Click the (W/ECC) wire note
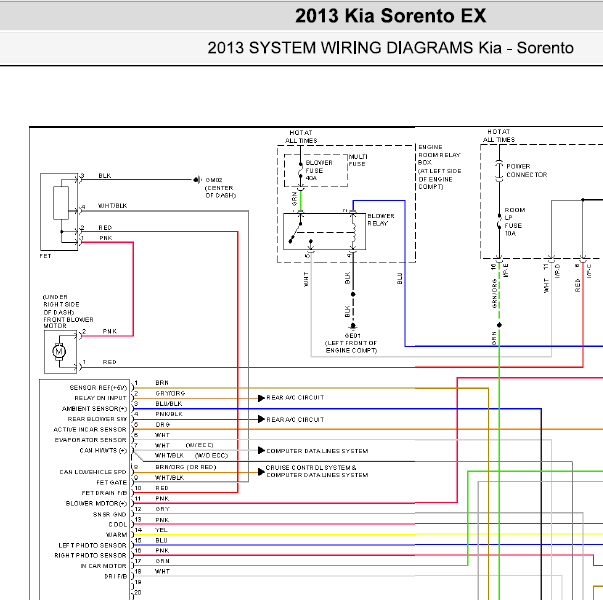 click(199, 445)
